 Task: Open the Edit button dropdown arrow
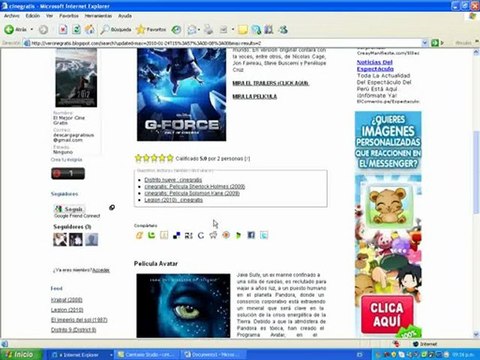233,30
